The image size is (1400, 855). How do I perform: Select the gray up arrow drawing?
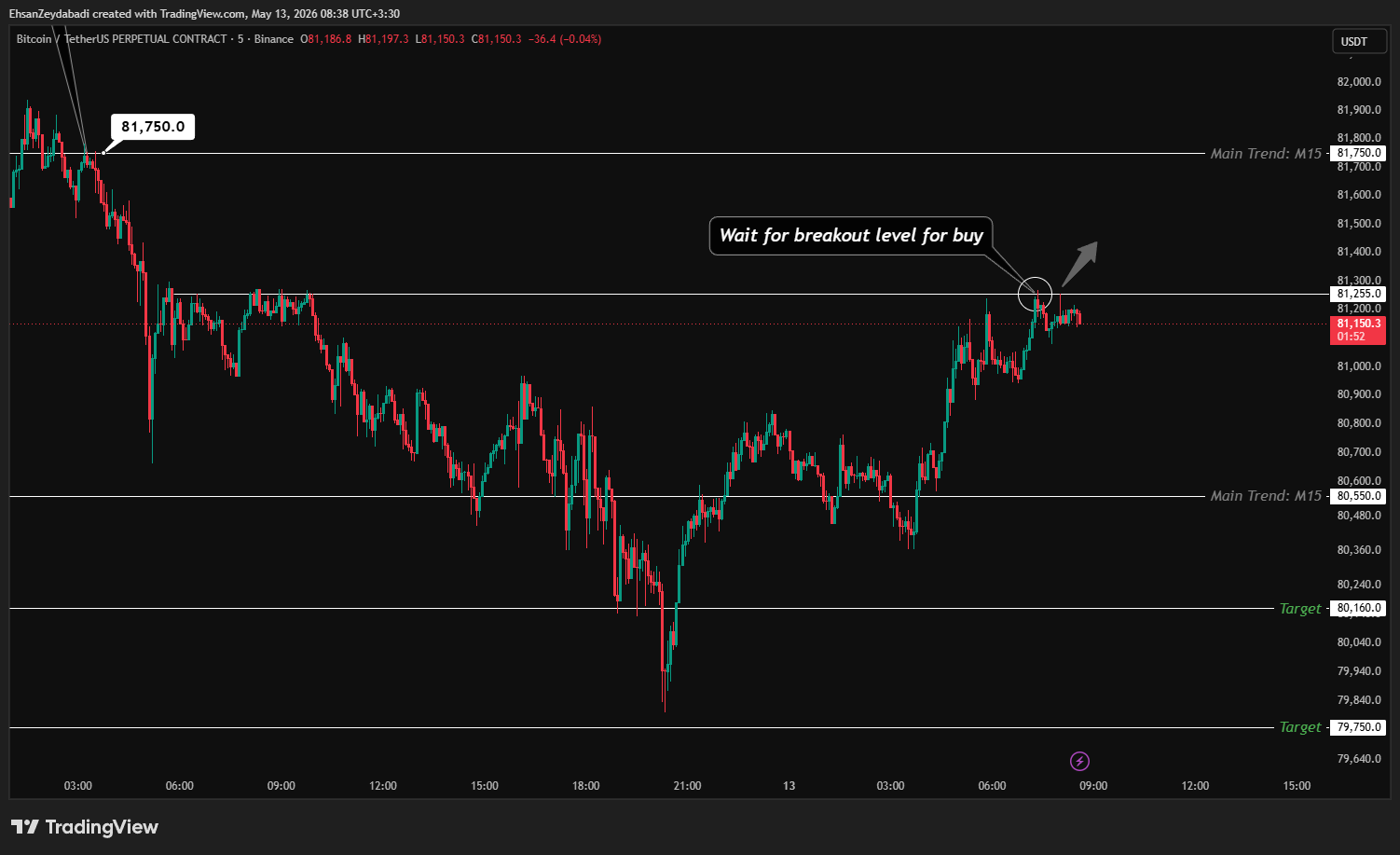point(1079,264)
